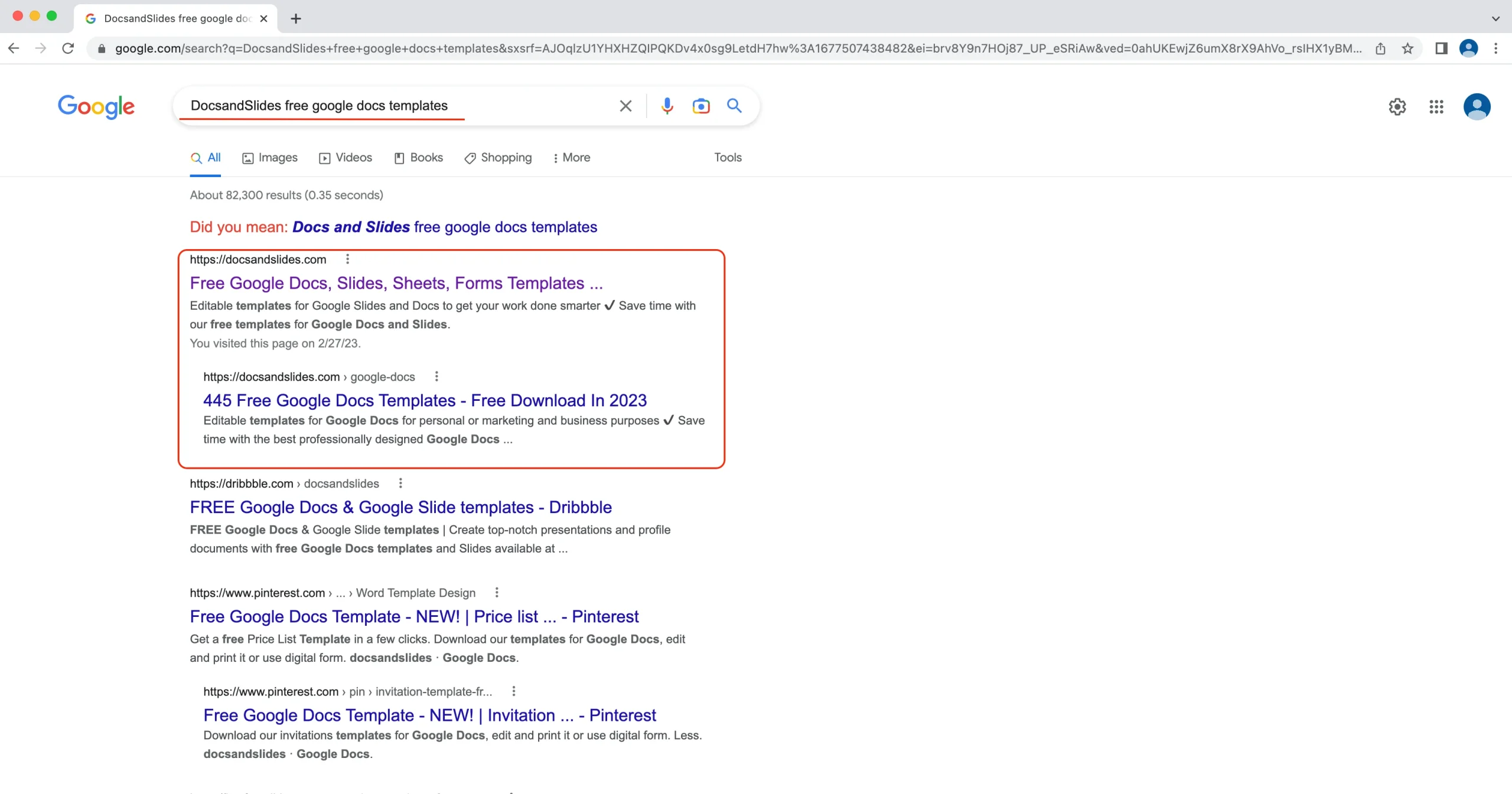Image resolution: width=1512 pixels, height=794 pixels.
Task: Open the Tools menu
Action: (x=727, y=157)
